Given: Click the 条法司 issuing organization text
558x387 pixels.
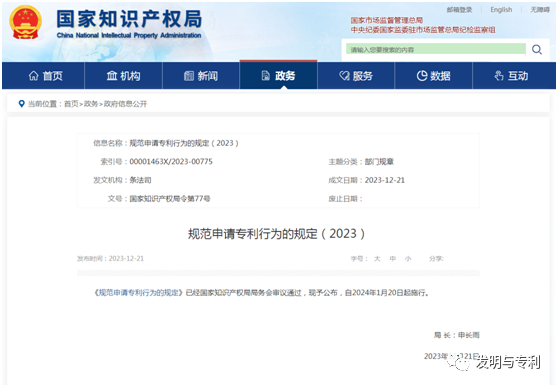Looking at the screenshot, I should [140, 180].
